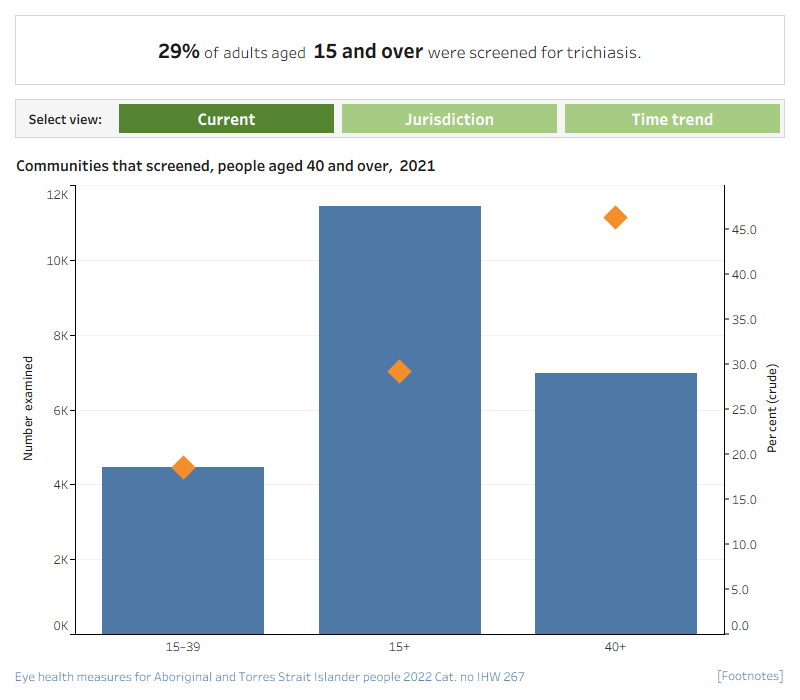Open the Footnotes link
Image resolution: width=800 pixels, height=700 pixels.
pos(750,676)
